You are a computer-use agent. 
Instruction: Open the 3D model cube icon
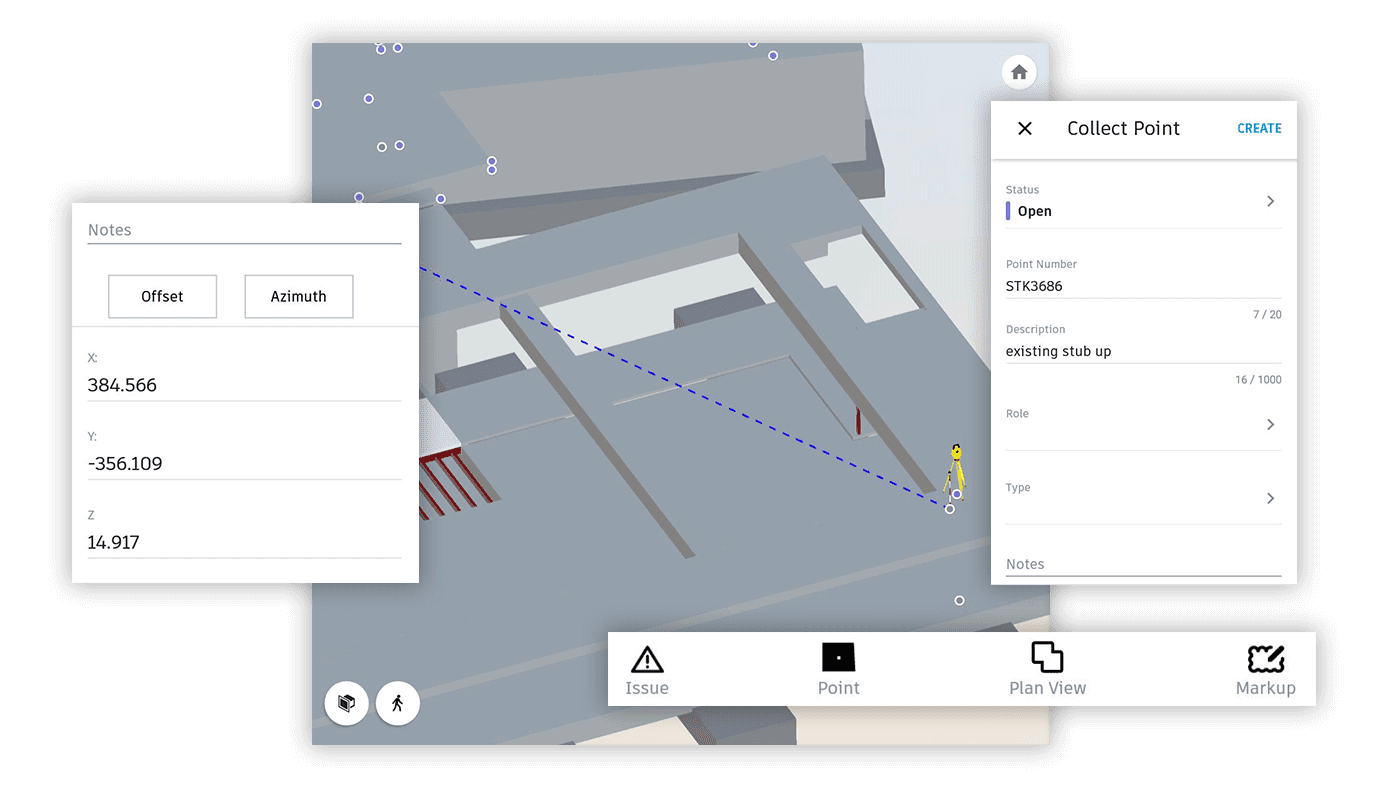347,703
